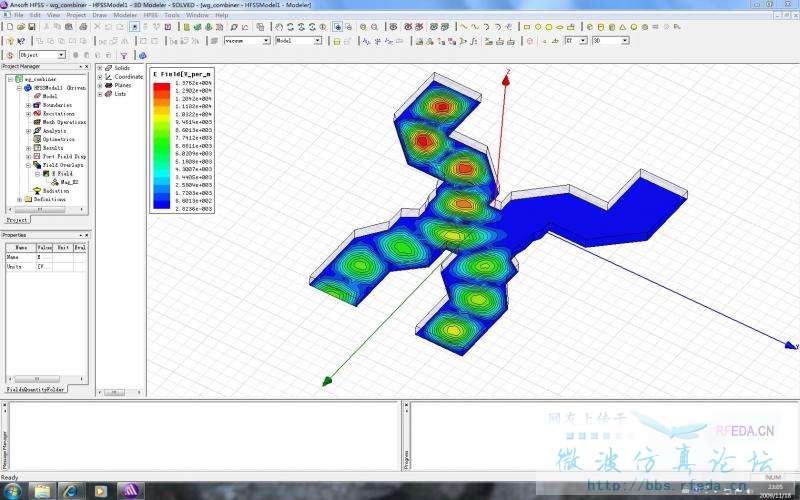Select the Pan hand tool
The width and height of the screenshot is (800, 500).
click(279, 27)
